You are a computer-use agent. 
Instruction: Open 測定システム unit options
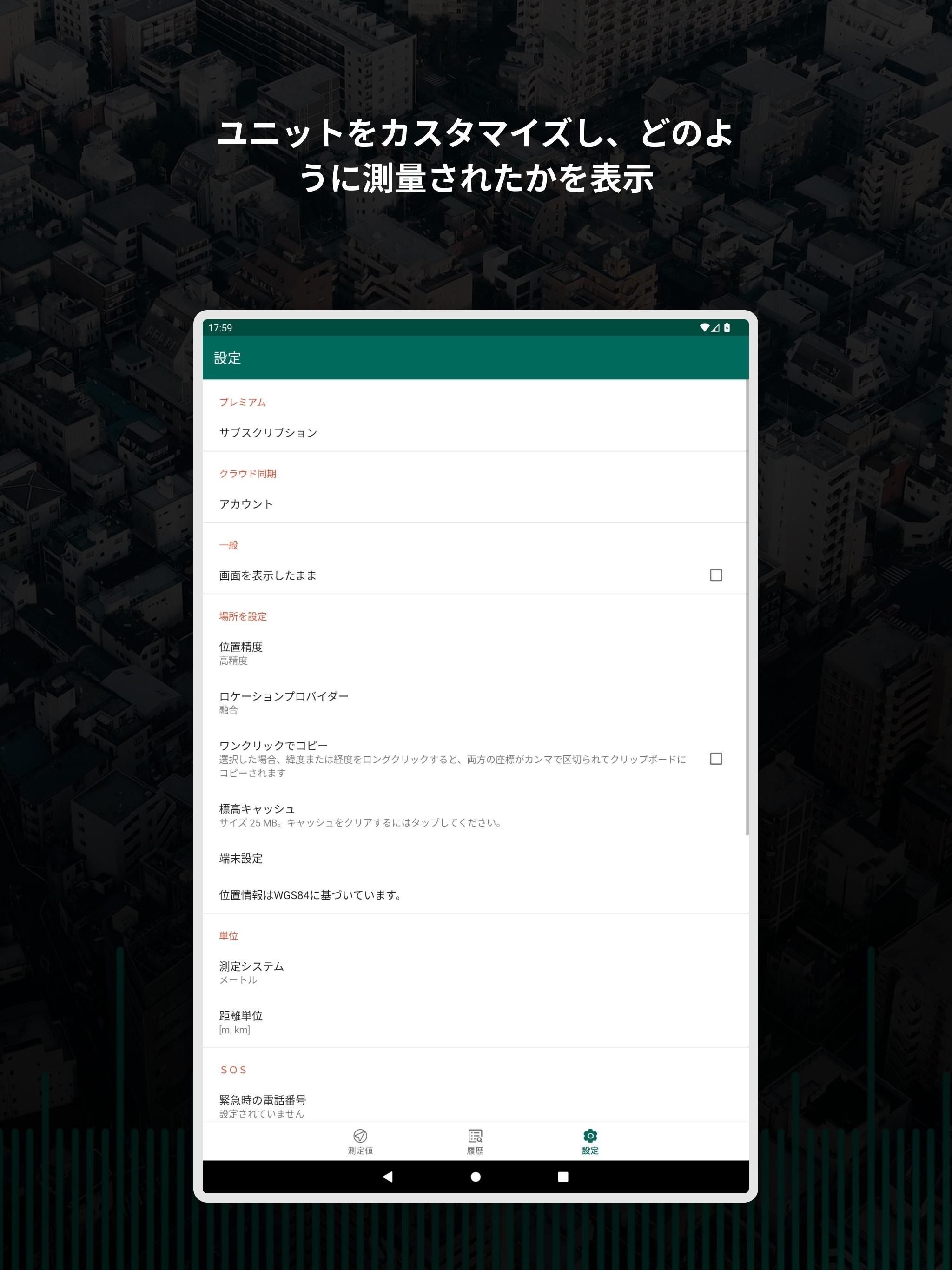tap(476, 972)
